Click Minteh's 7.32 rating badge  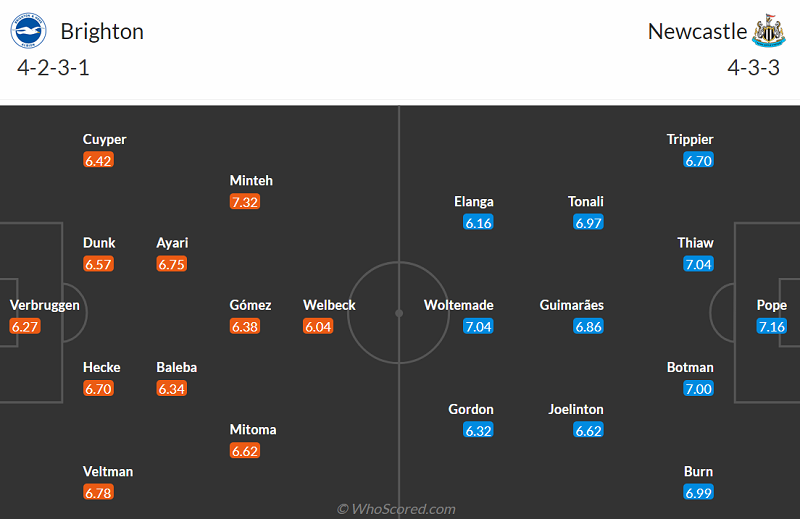246,202
